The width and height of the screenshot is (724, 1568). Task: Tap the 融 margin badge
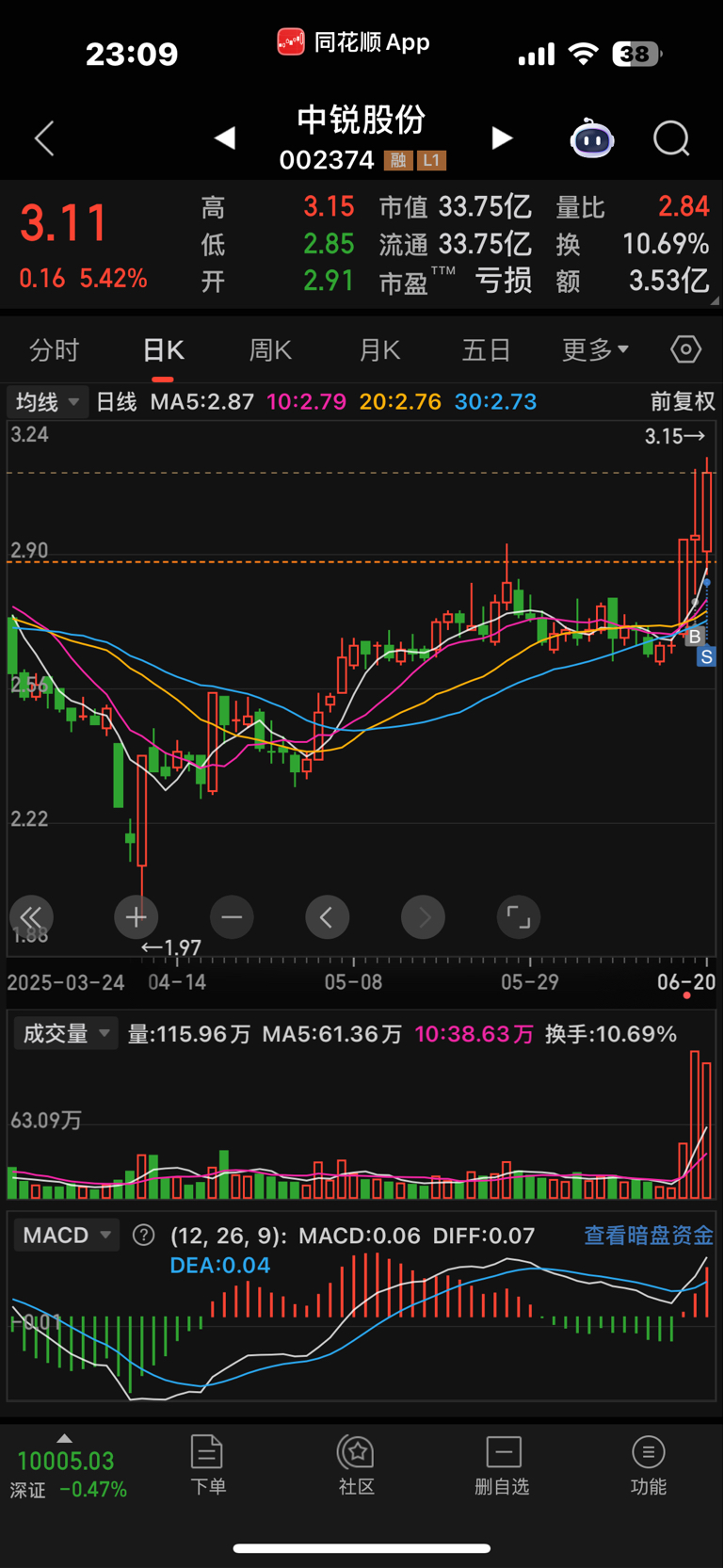[x=397, y=160]
